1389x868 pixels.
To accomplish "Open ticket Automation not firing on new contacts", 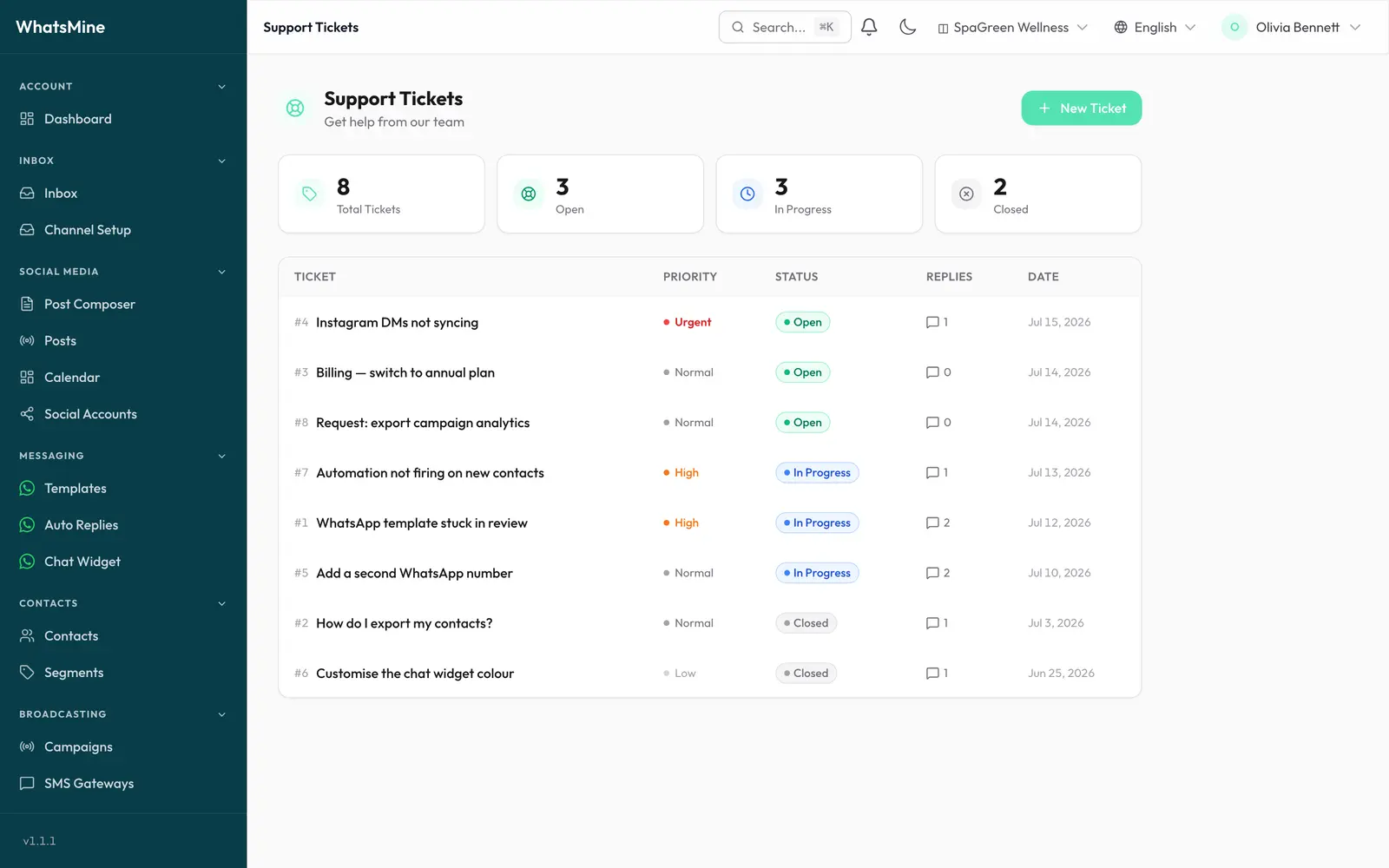I will click(x=430, y=473).
